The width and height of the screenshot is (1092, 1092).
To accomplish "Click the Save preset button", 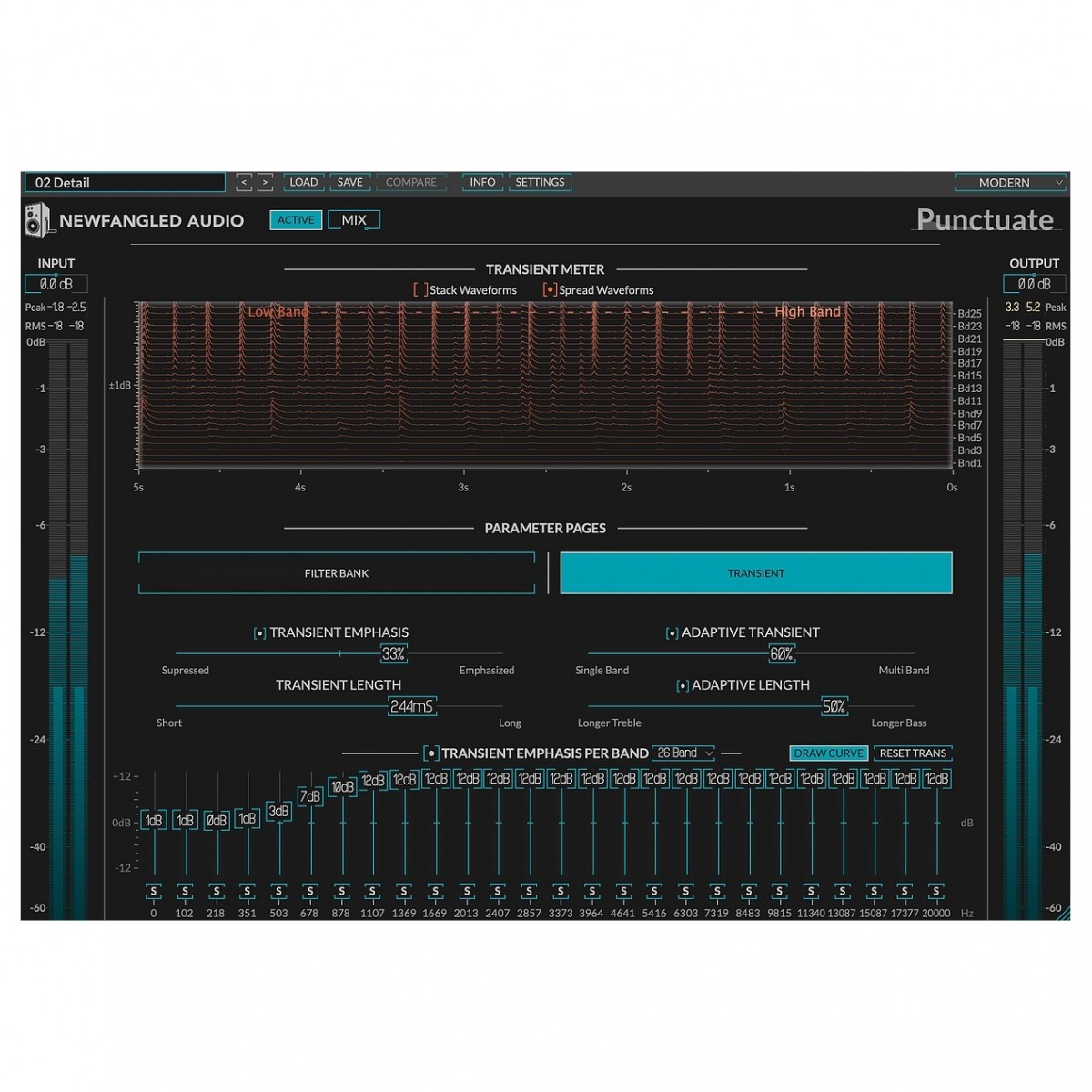I will coord(349,182).
